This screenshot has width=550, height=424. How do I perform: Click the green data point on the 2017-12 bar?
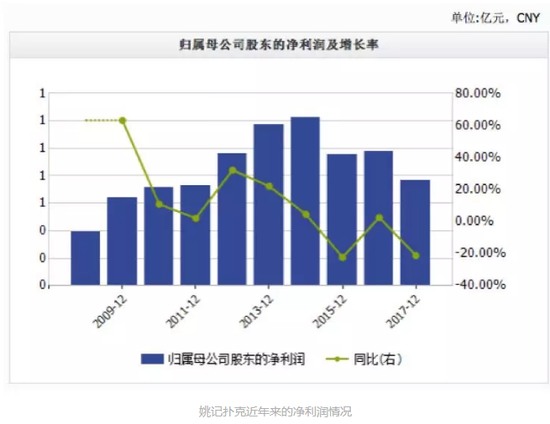[x=416, y=256]
